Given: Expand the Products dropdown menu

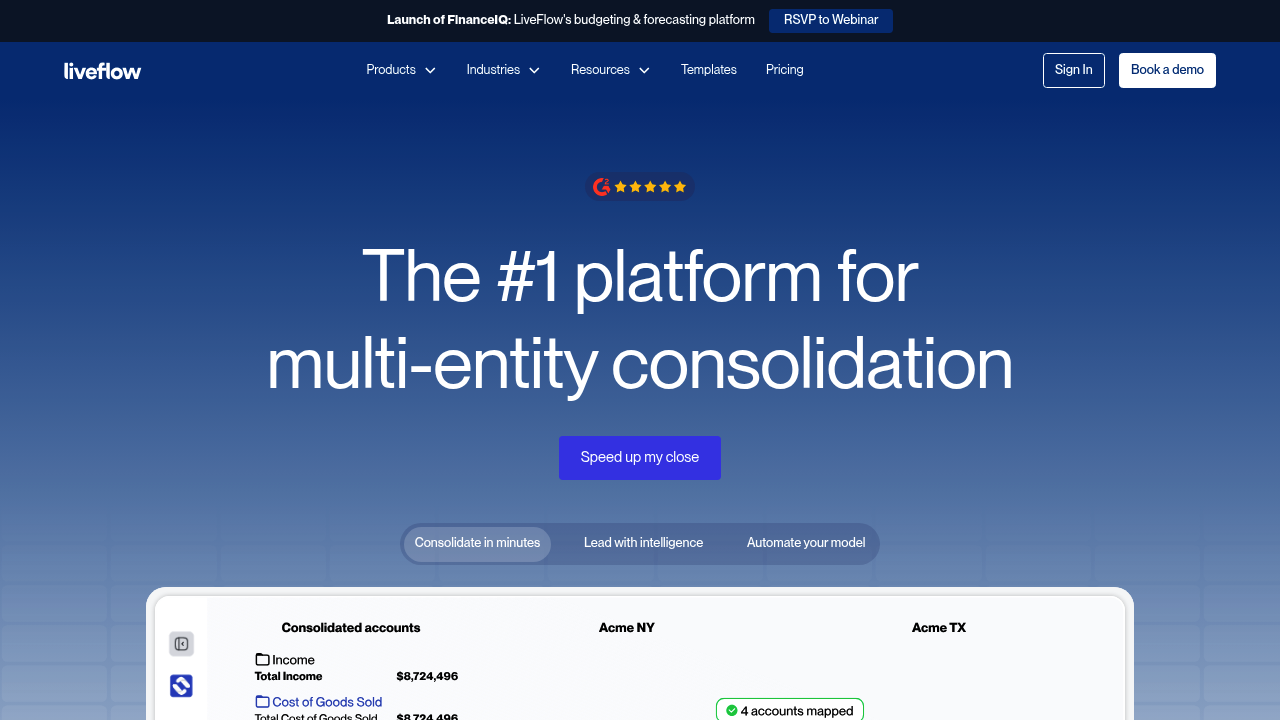Looking at the screenshot, I should point(401,70).
